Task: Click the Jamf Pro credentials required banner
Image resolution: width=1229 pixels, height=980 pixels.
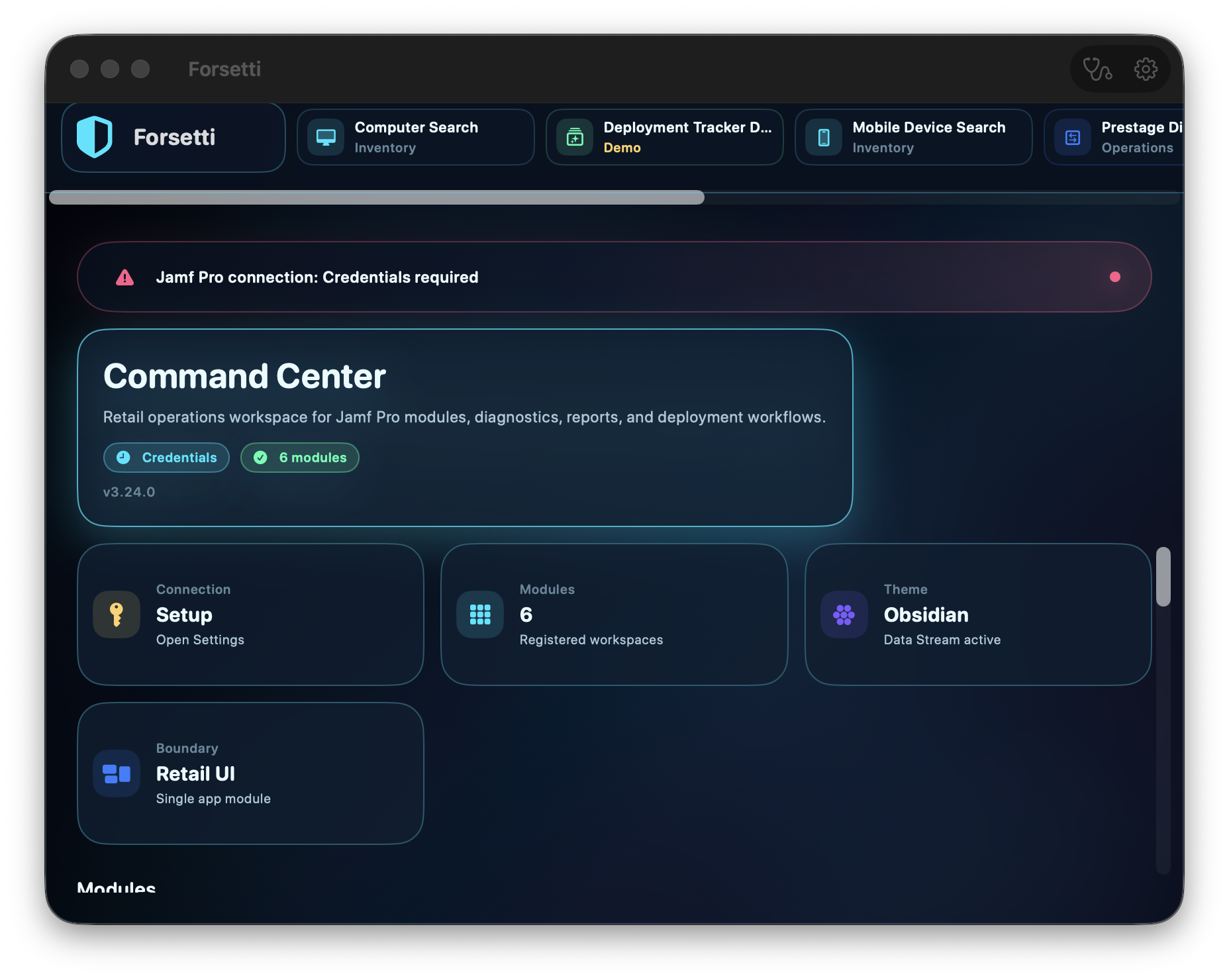Action: pos(614,277)
